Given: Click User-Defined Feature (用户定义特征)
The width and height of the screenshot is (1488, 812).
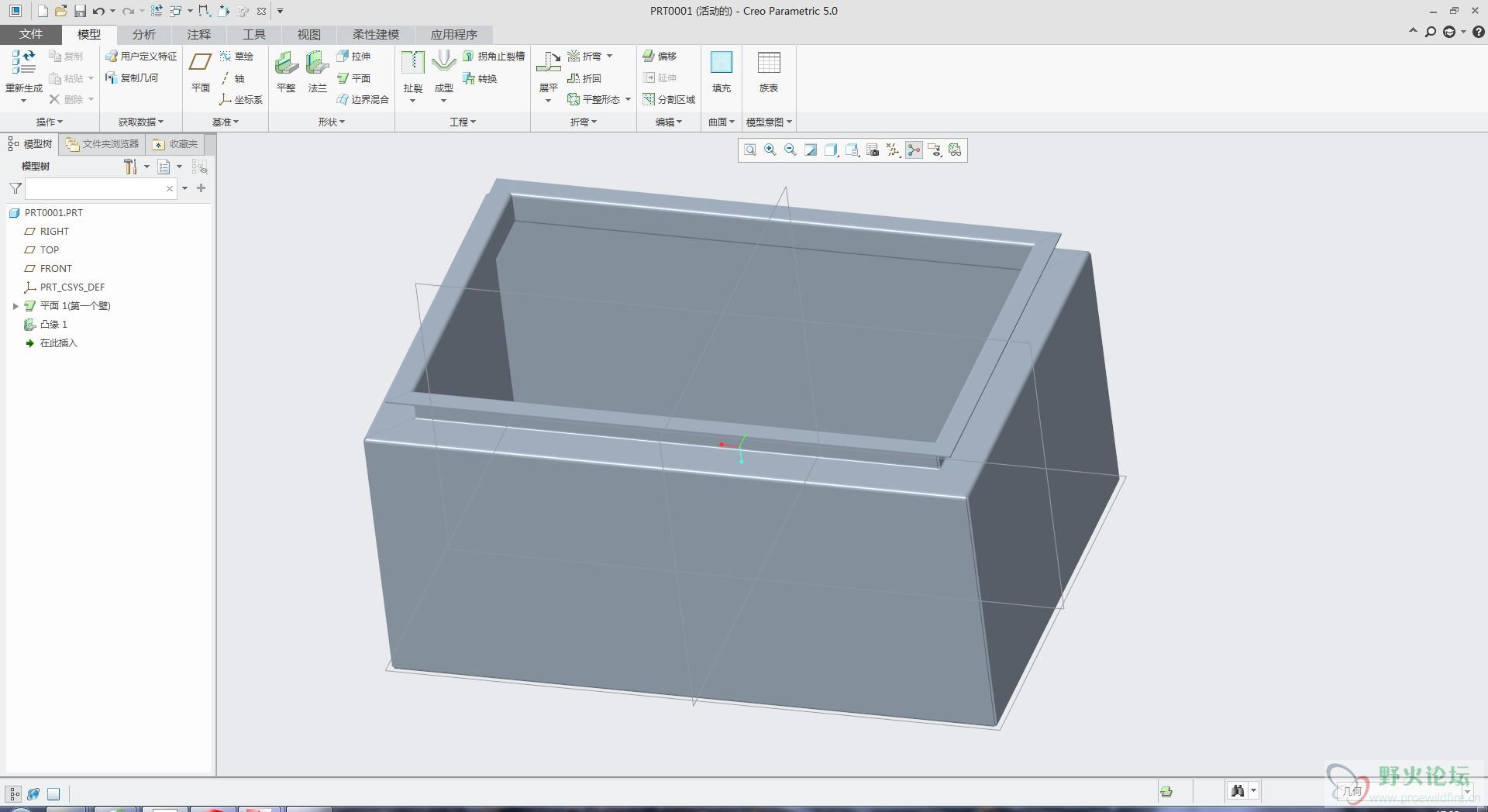Looking at the screenshot, I should 141,56.
